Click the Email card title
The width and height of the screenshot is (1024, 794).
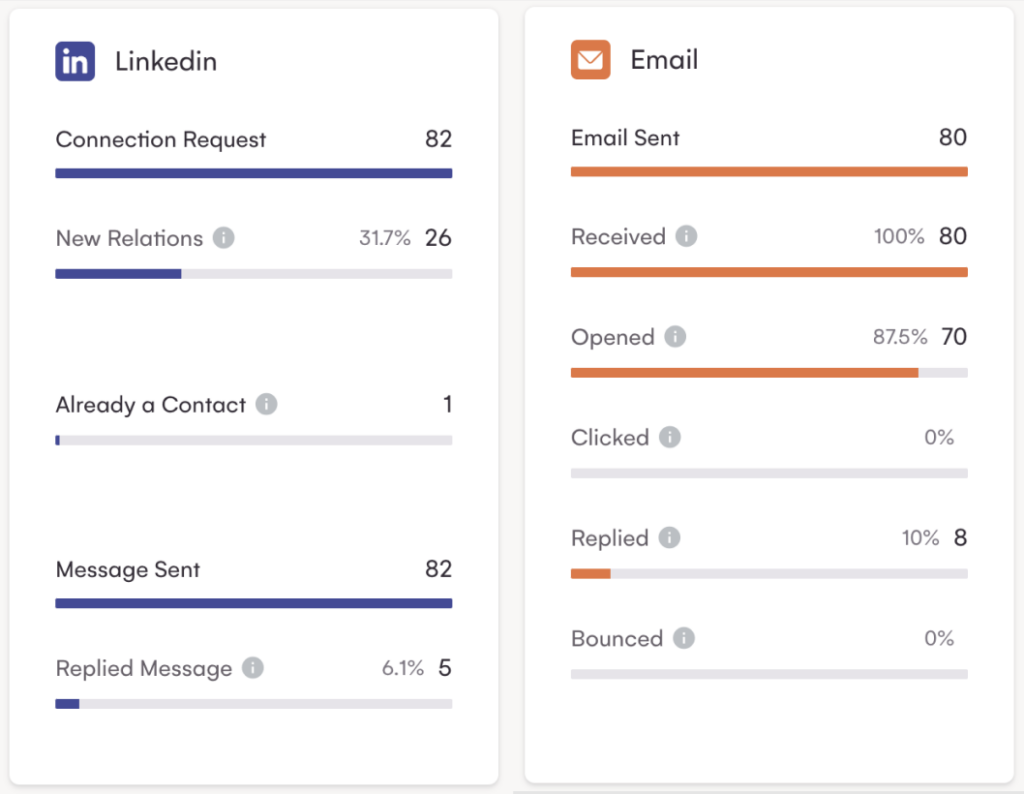664,60
